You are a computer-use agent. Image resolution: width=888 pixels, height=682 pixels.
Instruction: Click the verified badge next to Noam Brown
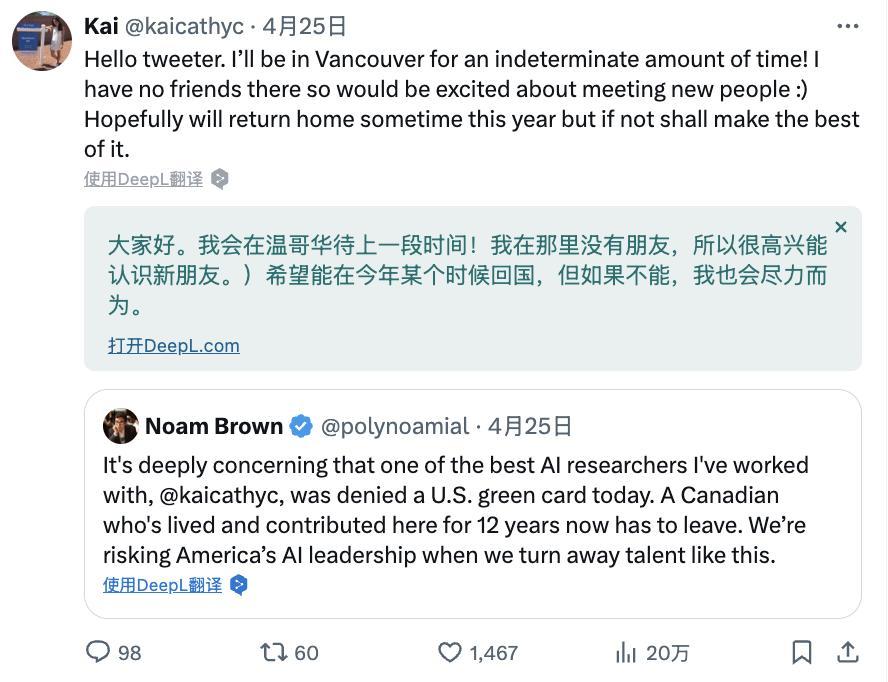301,426
